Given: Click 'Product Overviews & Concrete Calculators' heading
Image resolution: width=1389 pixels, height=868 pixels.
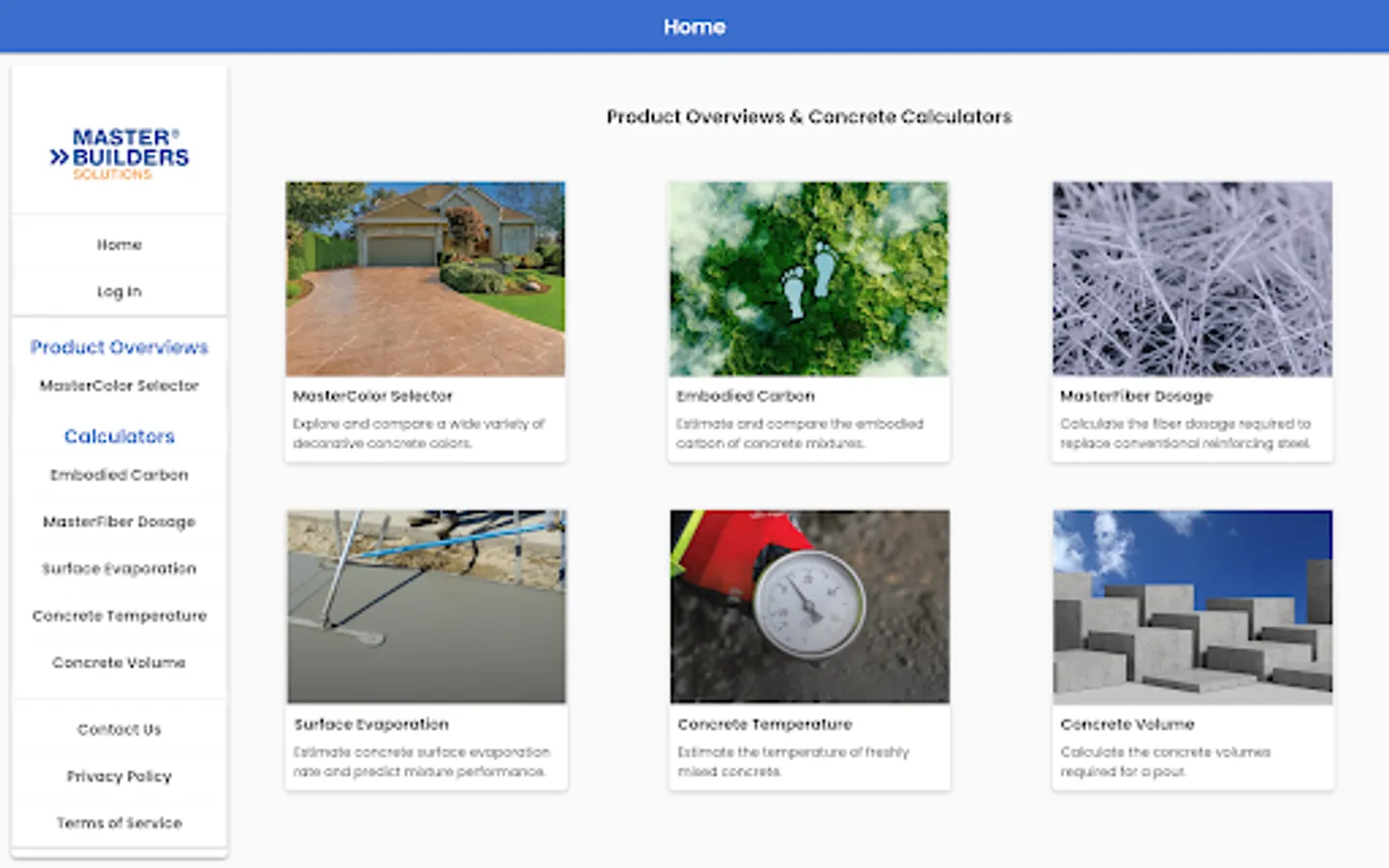Looking at the screenshot, I should click(x=809, y=117).
